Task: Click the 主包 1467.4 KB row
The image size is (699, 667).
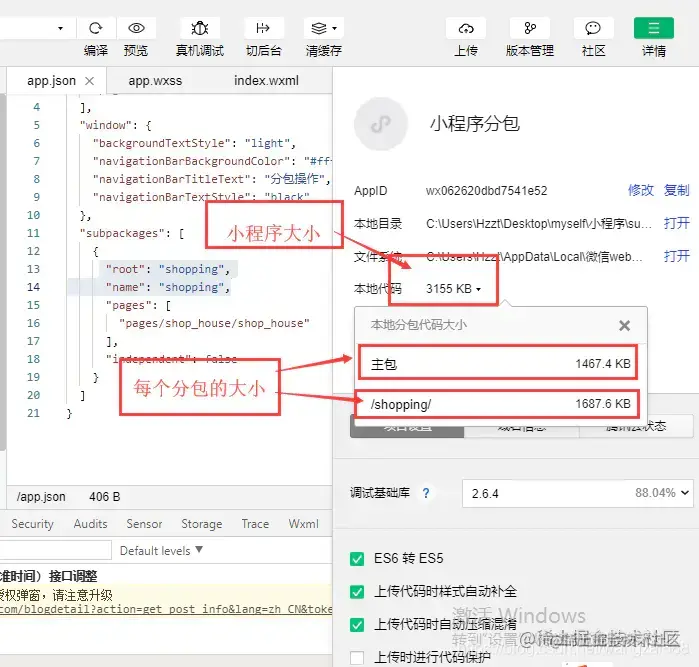Action: (x=499, y=363)
